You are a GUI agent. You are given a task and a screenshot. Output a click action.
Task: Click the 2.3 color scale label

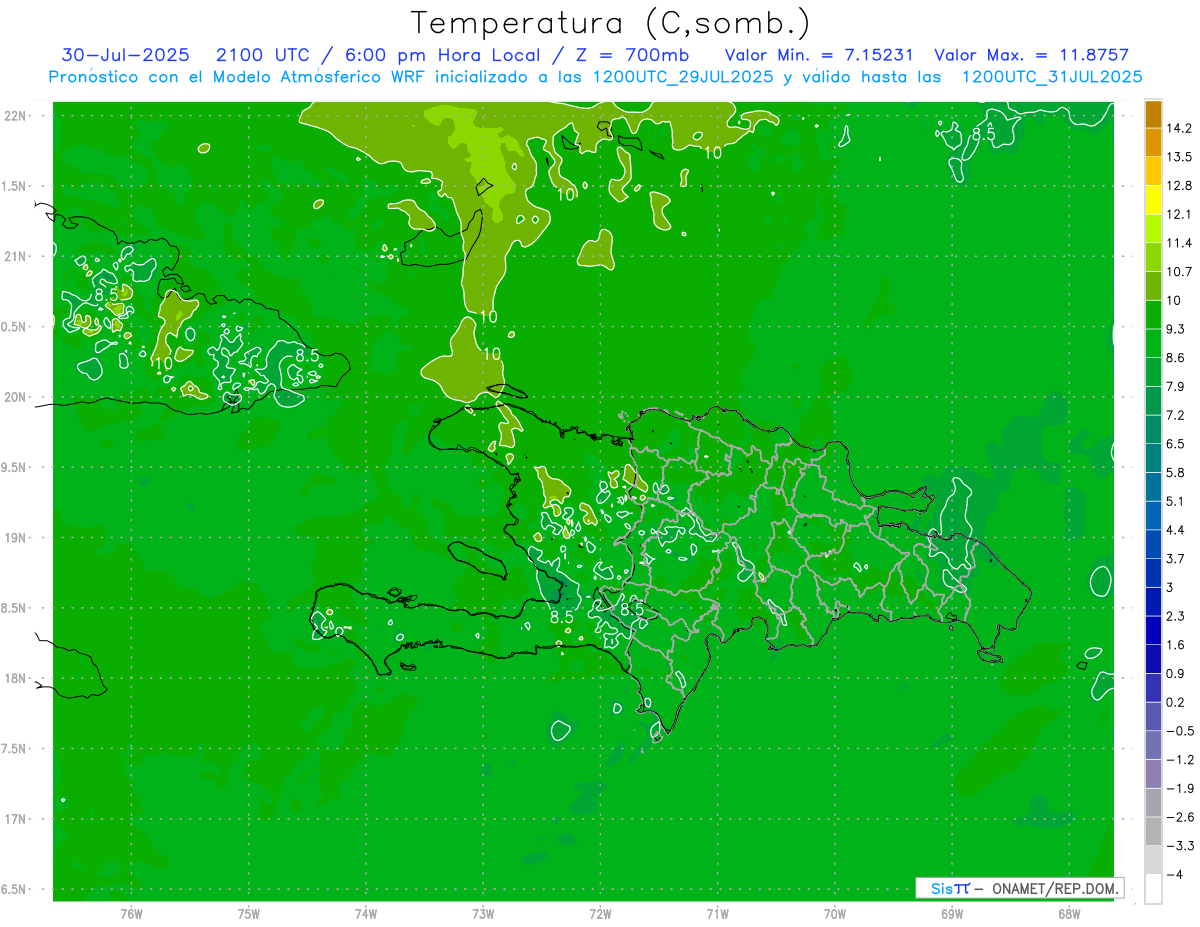pos(1176,616)
